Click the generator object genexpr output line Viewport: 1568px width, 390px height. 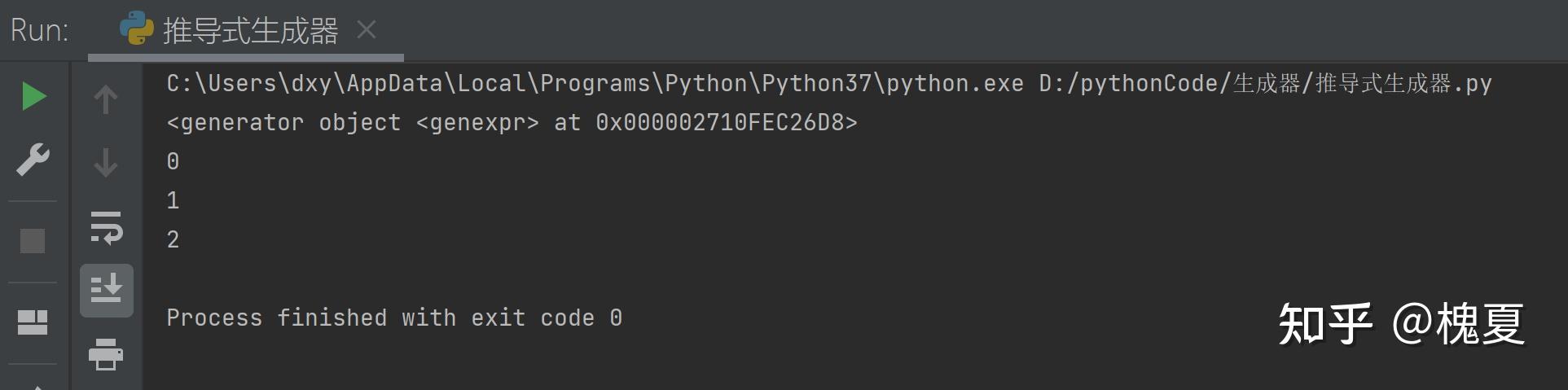[512, 122]
